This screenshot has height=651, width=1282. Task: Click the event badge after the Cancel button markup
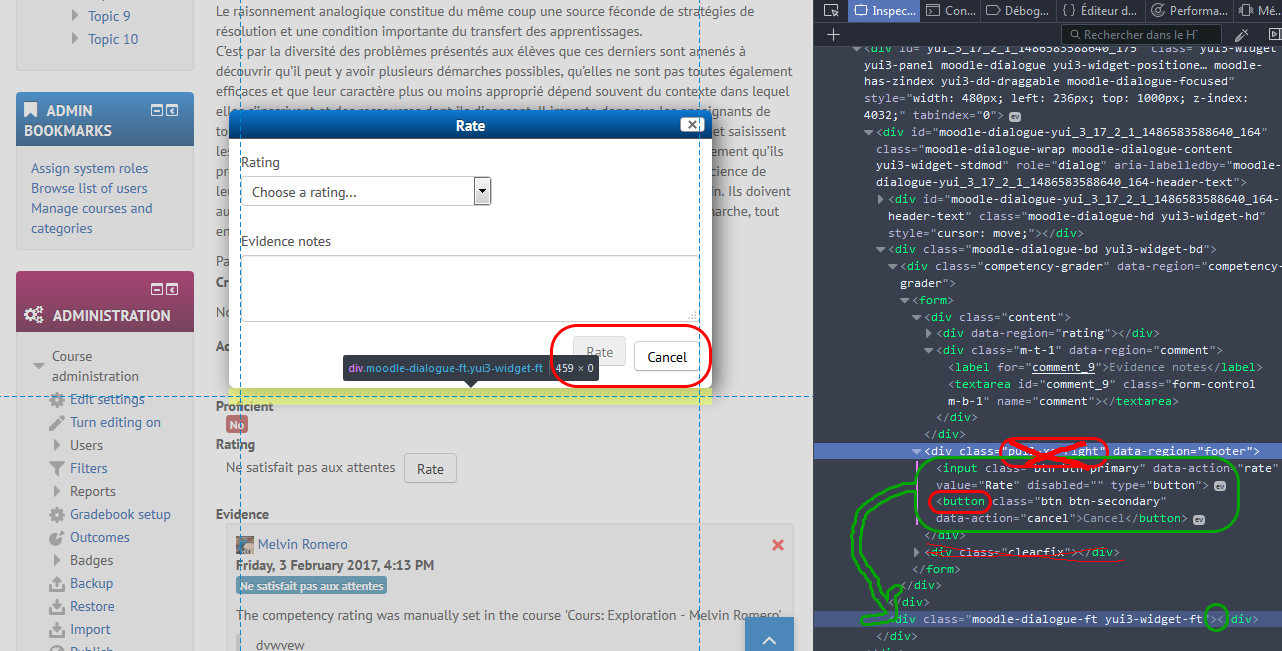[x=1199, y=519]
